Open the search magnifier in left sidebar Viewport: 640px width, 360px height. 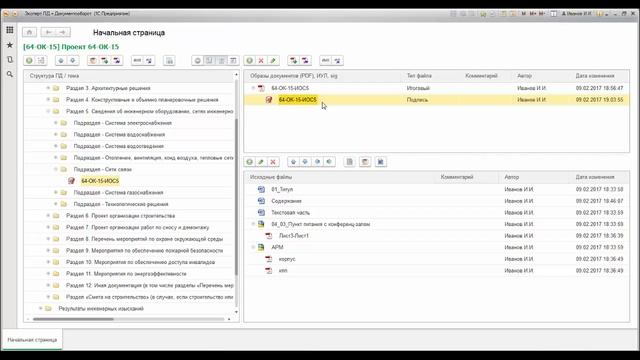coord(9,74)
